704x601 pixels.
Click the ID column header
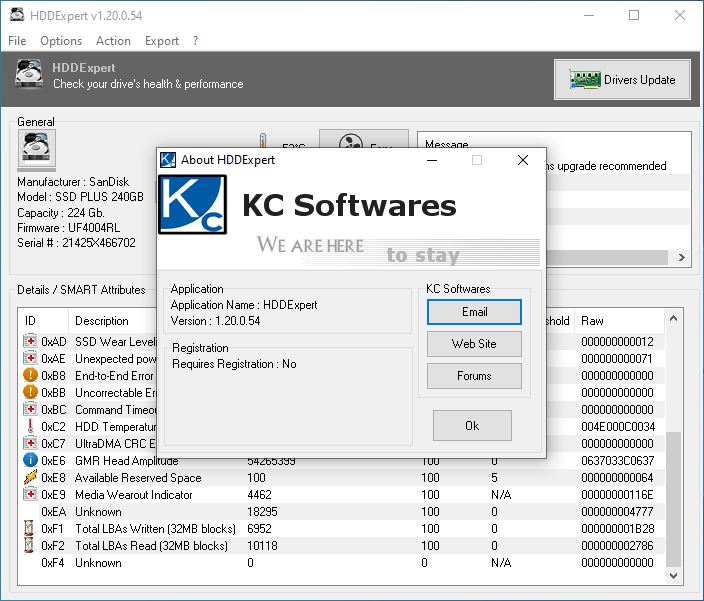click(x=43, y=321)
